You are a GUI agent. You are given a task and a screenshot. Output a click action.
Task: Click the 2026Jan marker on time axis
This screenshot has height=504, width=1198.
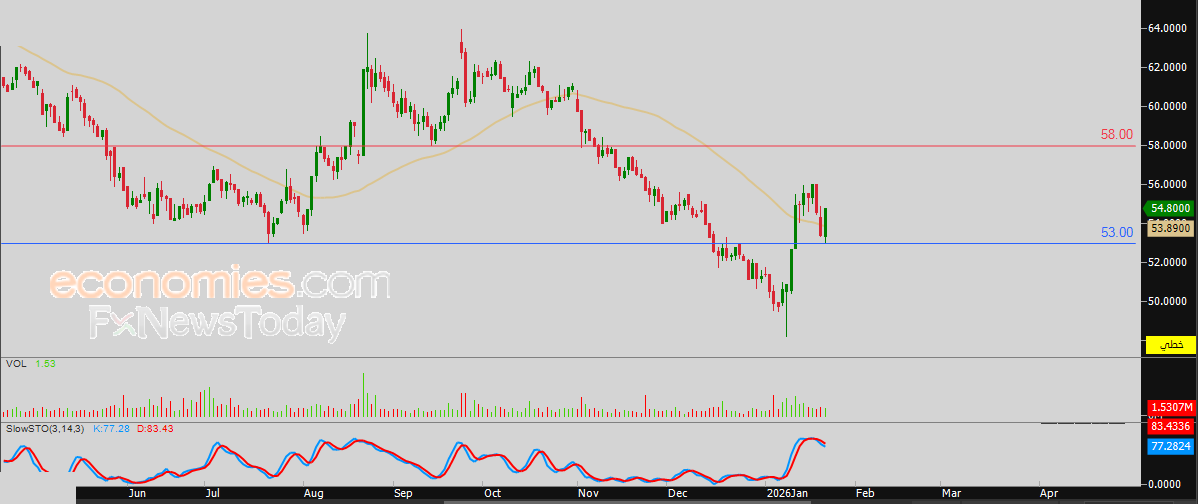[788, 494]
